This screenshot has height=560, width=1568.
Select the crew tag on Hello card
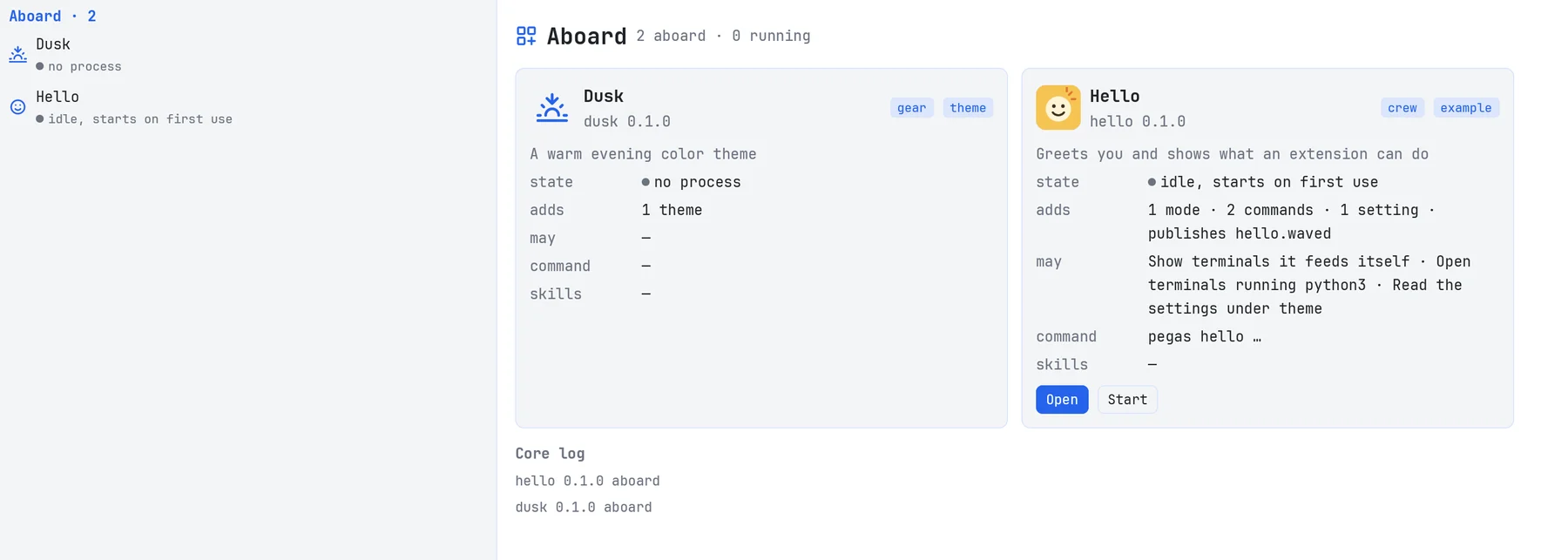click(x=1402, y=108)
